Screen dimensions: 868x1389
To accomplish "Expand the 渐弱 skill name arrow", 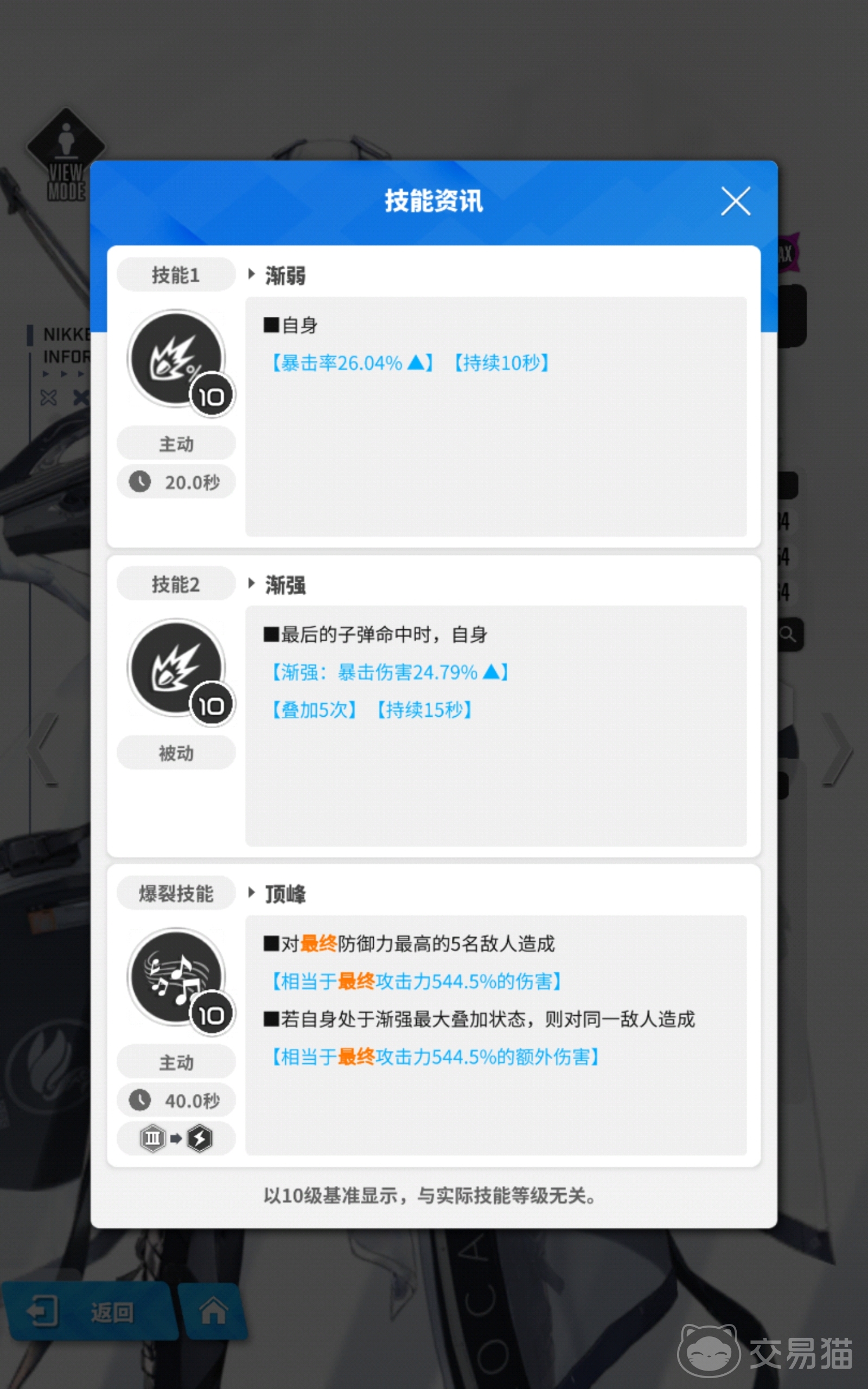I will (251, 275).
